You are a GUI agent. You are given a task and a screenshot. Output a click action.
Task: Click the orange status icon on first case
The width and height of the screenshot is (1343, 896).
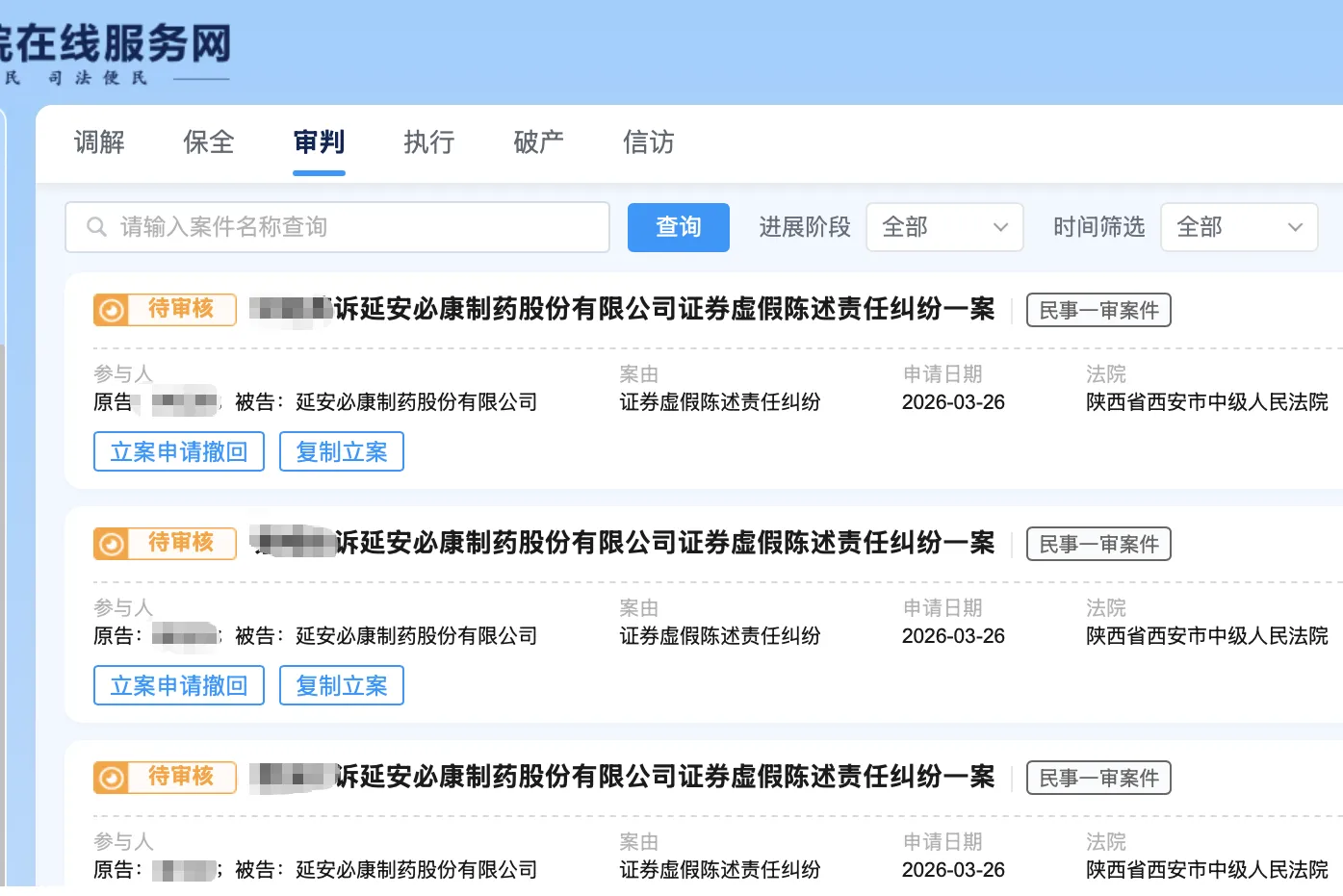(x=112, y=309)
